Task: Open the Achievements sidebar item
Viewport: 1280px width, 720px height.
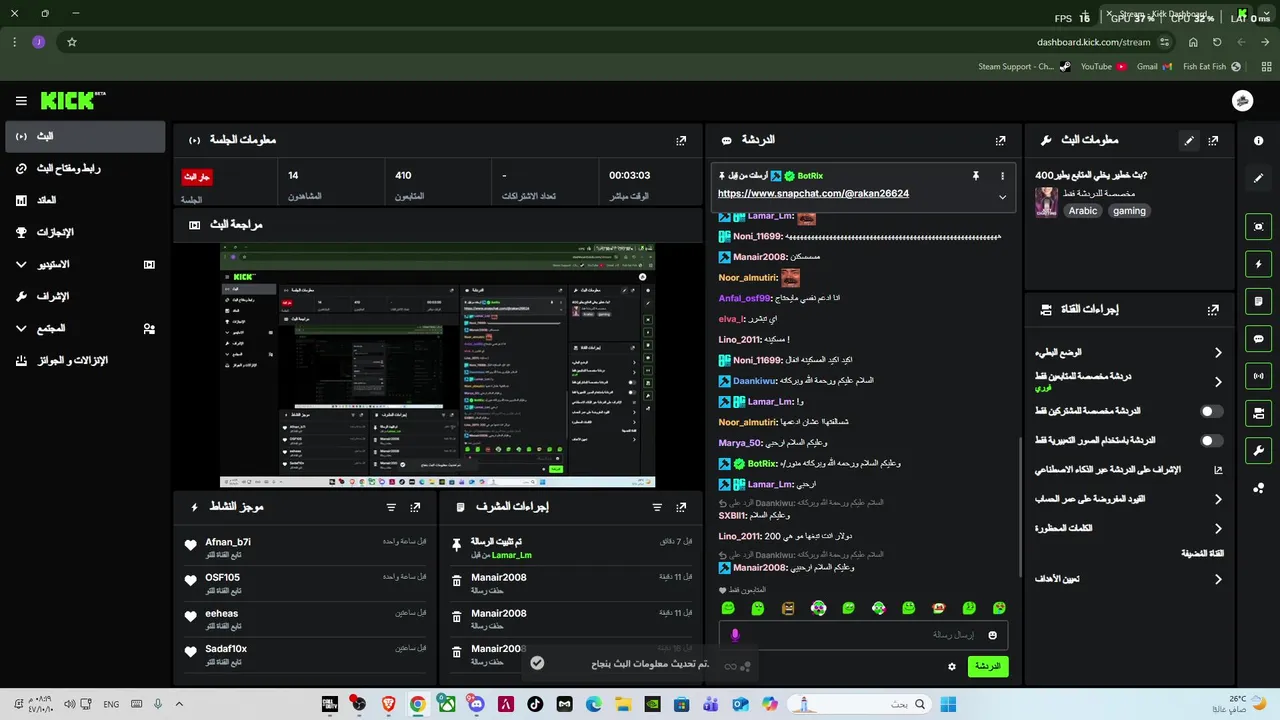Action: (85, 232)
